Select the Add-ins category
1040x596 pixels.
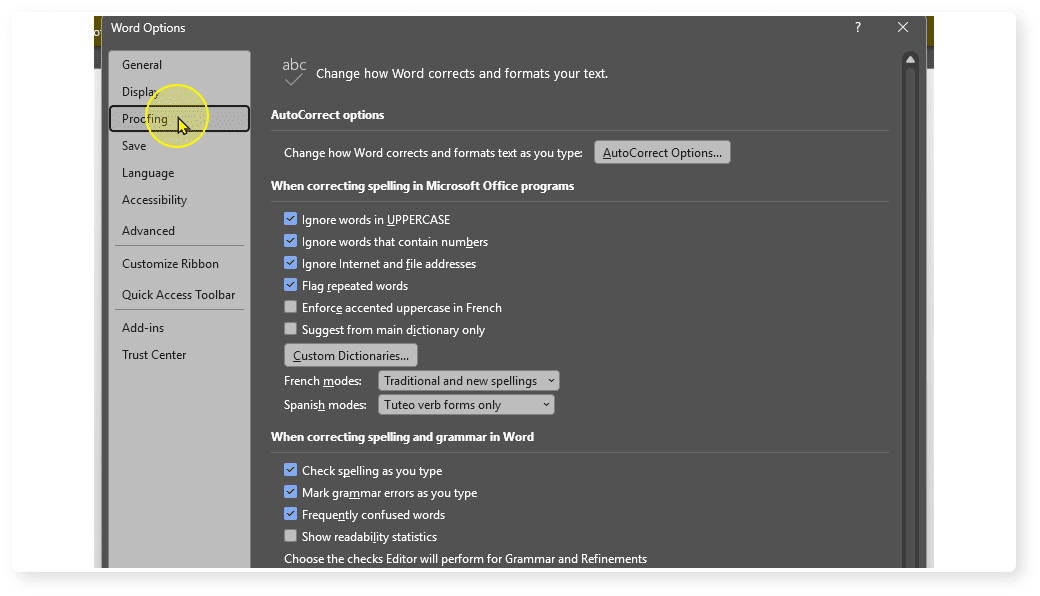tap(179, 328)
